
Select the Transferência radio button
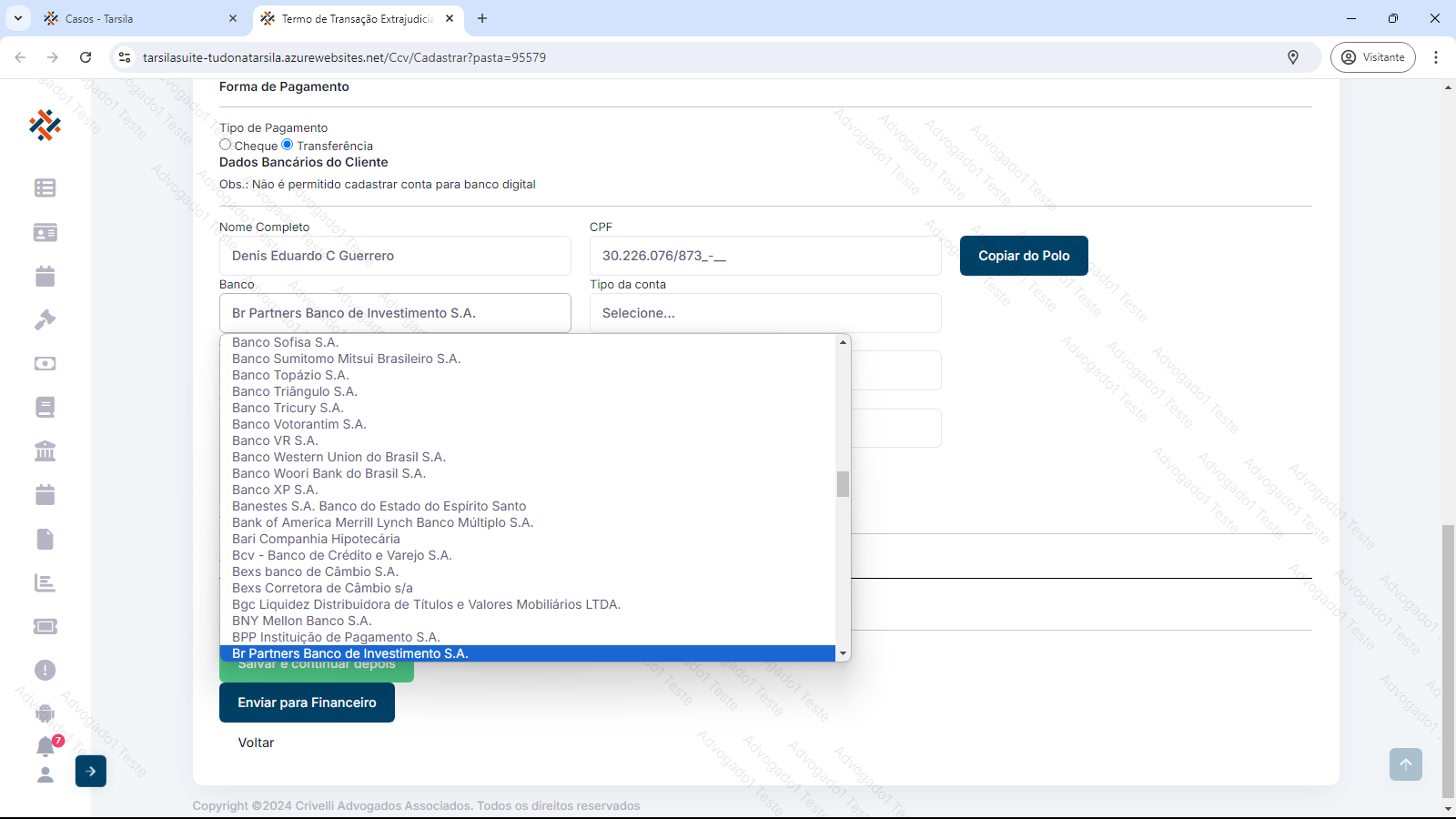tap(288, 145)
